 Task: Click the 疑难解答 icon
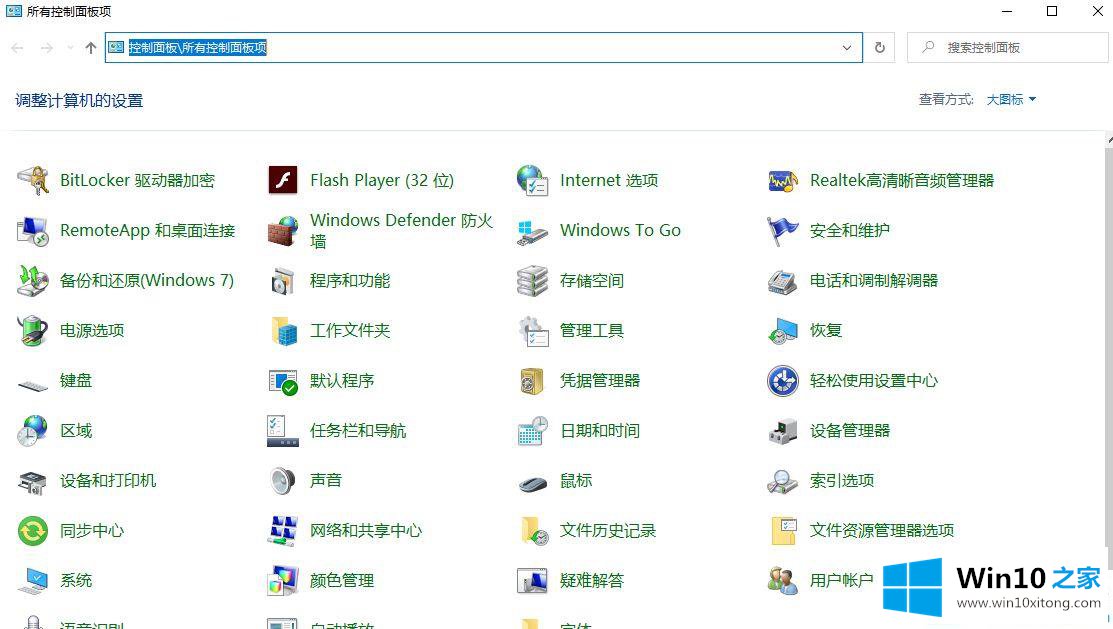532,581
